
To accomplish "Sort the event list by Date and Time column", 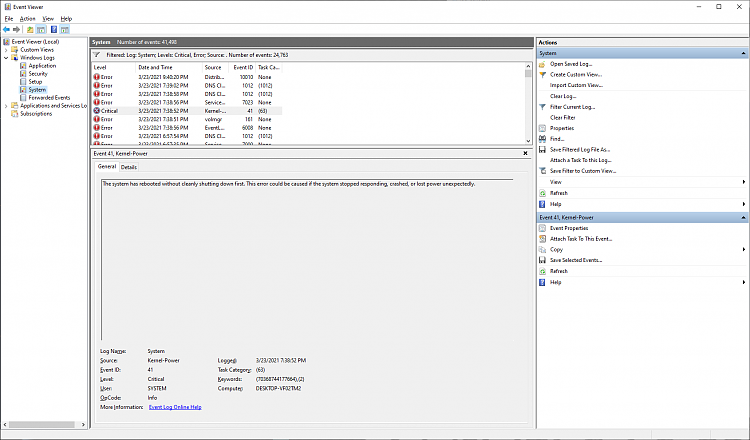I will (169, 67).
